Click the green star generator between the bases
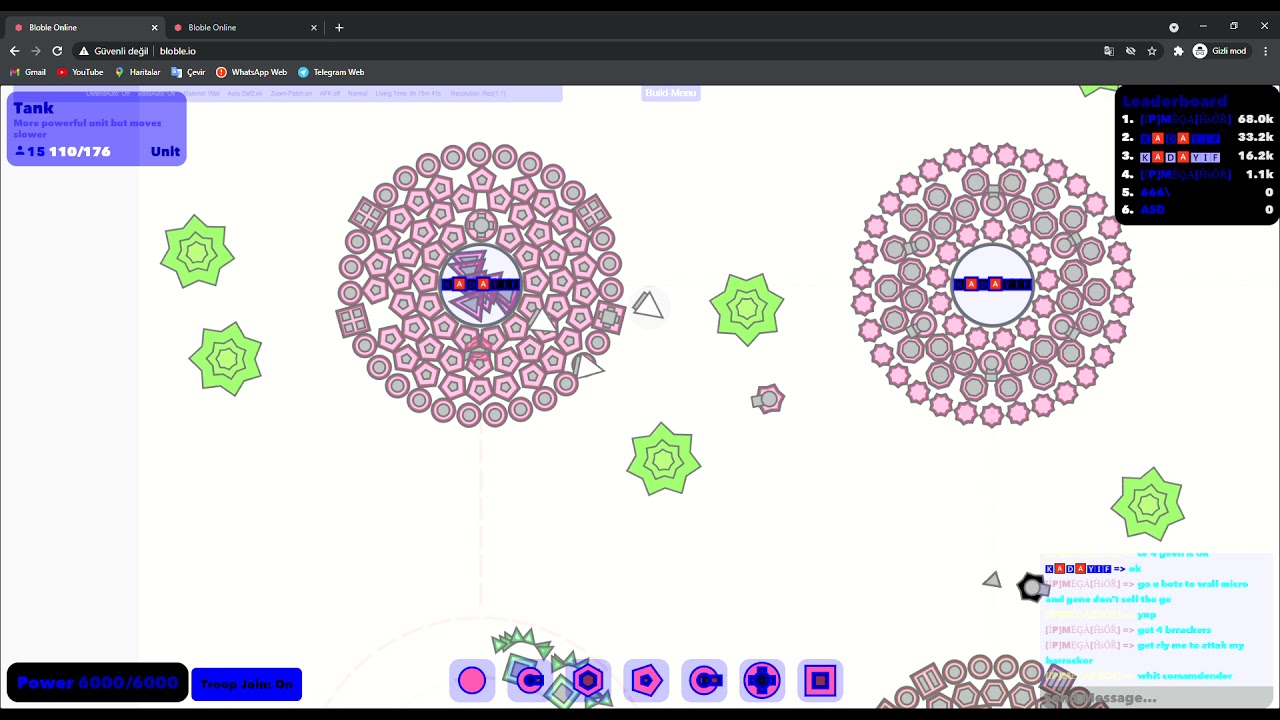 747,309
